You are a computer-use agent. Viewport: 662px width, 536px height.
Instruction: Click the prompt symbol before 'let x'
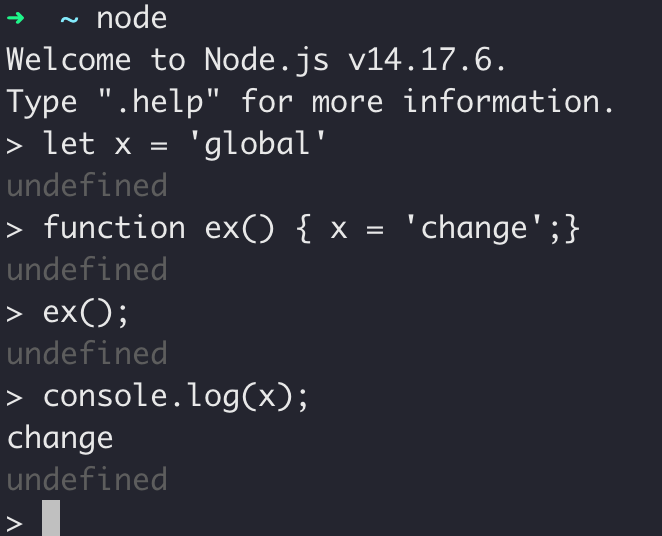pyautogui.click(x=14, y=146)
